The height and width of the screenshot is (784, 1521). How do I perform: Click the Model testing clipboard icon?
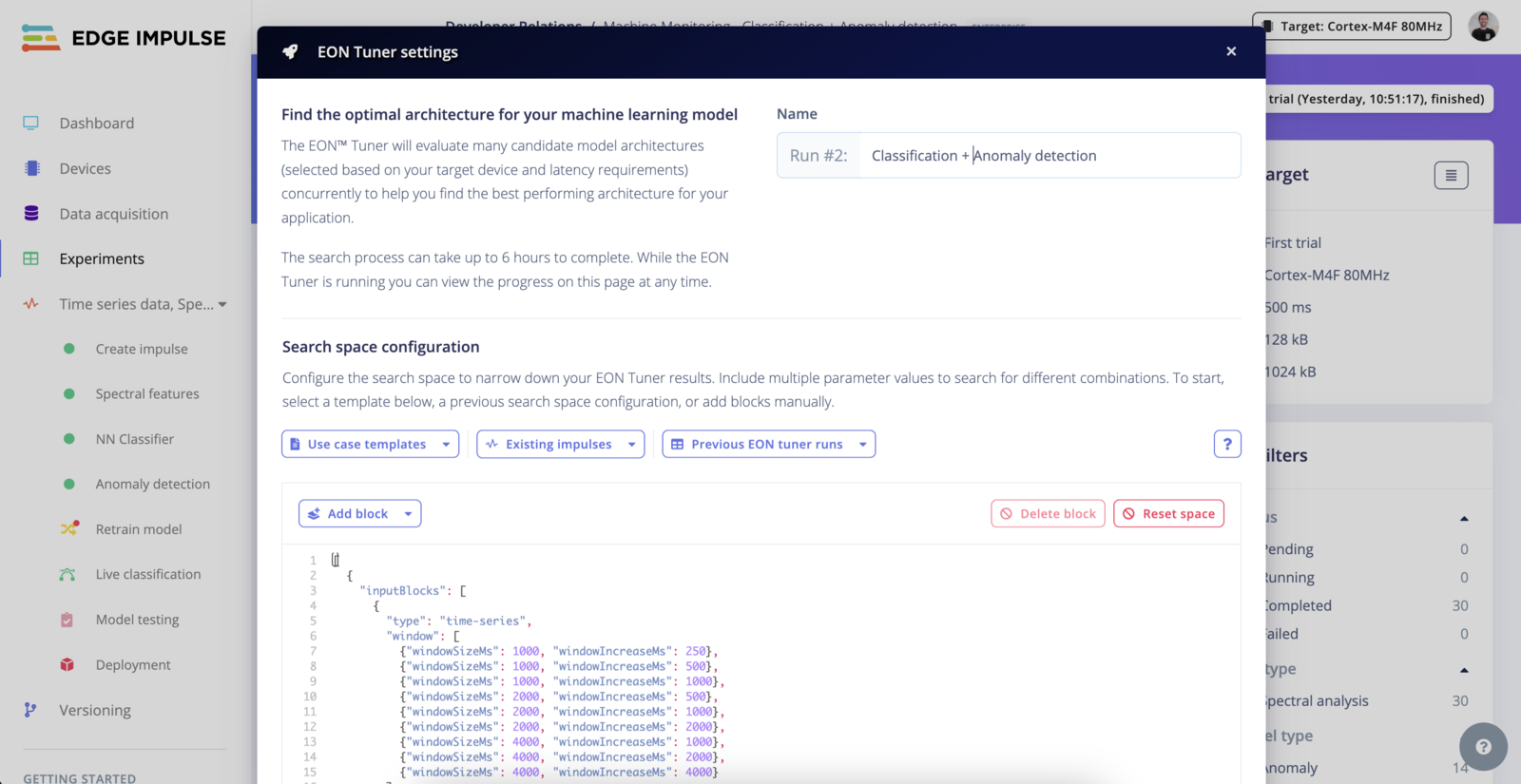pyautogui.click(x=67, y=620)
